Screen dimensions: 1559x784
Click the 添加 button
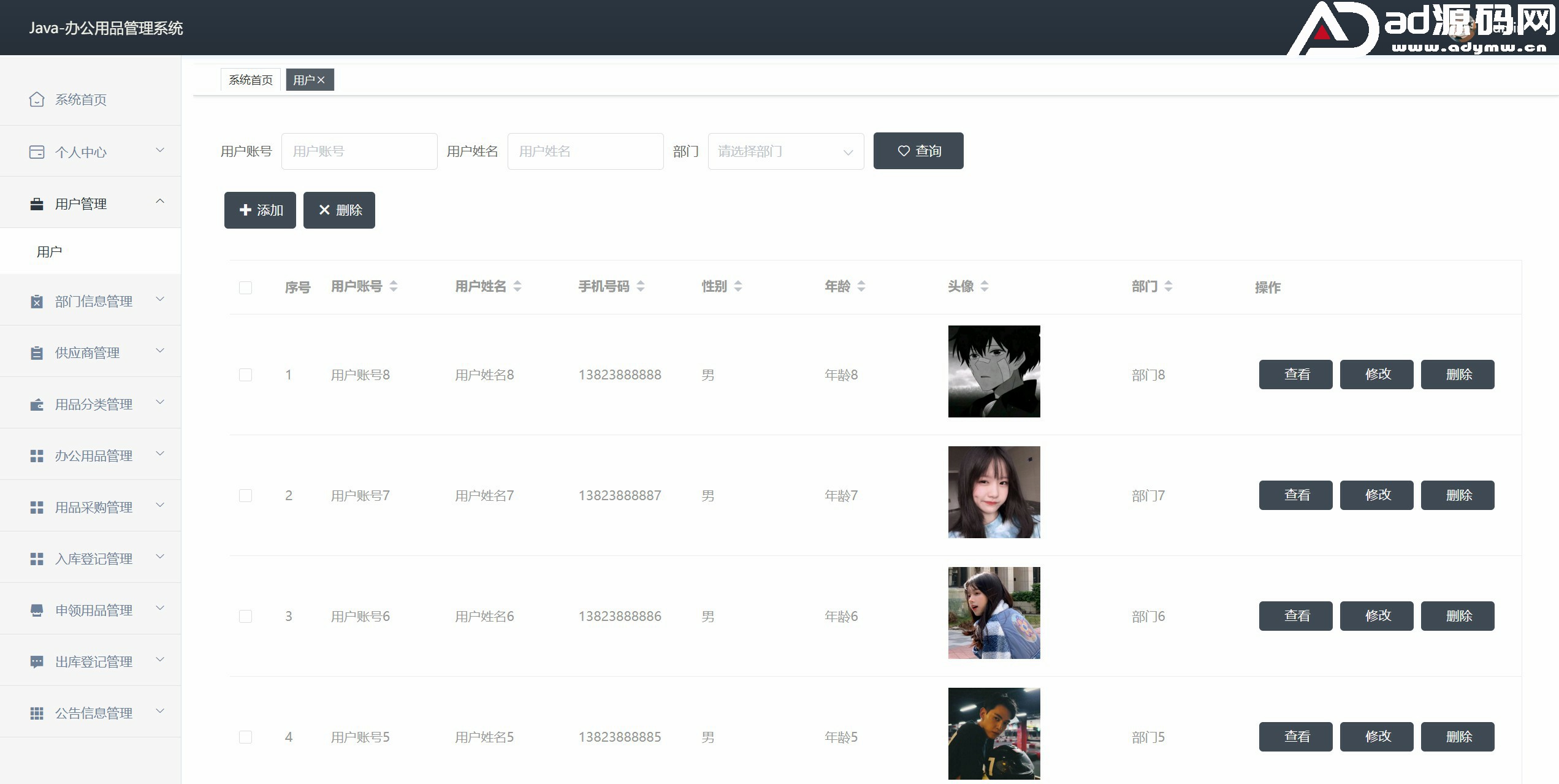coord(260,210)
